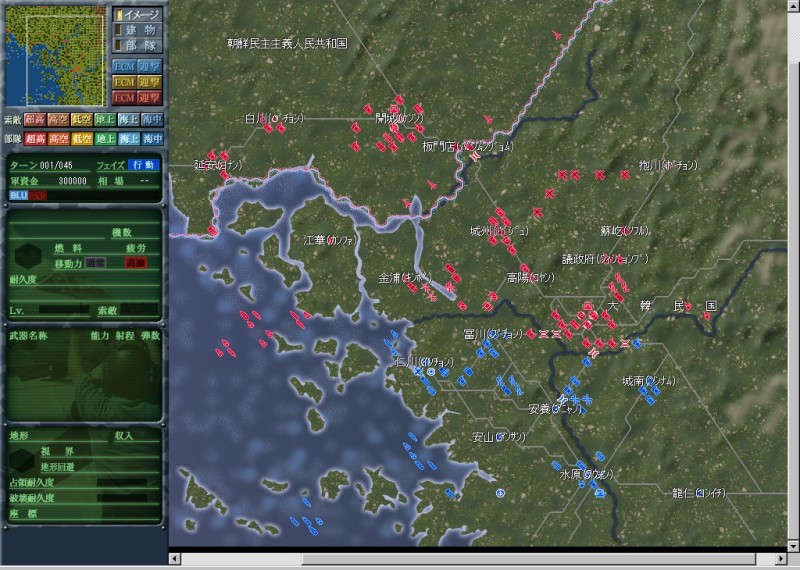Click the horizontal scrollbar thumb
This screenshot has height=570, width=800.
tap(528, 559)
